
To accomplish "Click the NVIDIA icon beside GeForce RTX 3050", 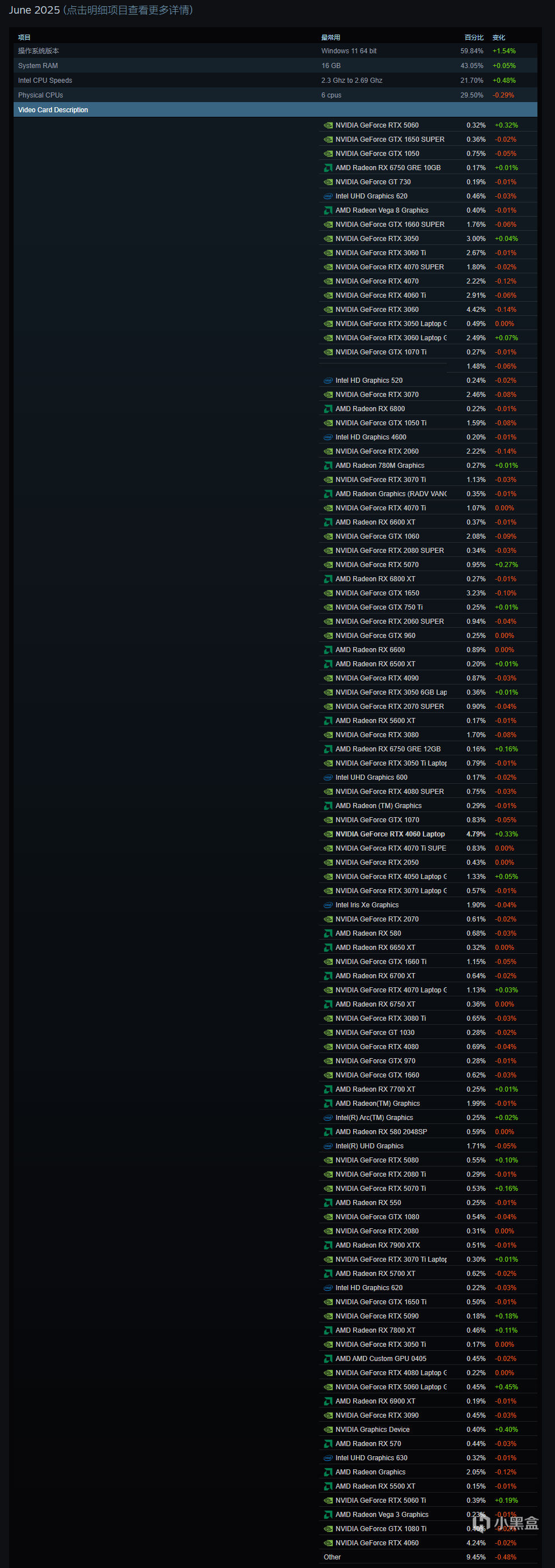I will tap(328, 239).
